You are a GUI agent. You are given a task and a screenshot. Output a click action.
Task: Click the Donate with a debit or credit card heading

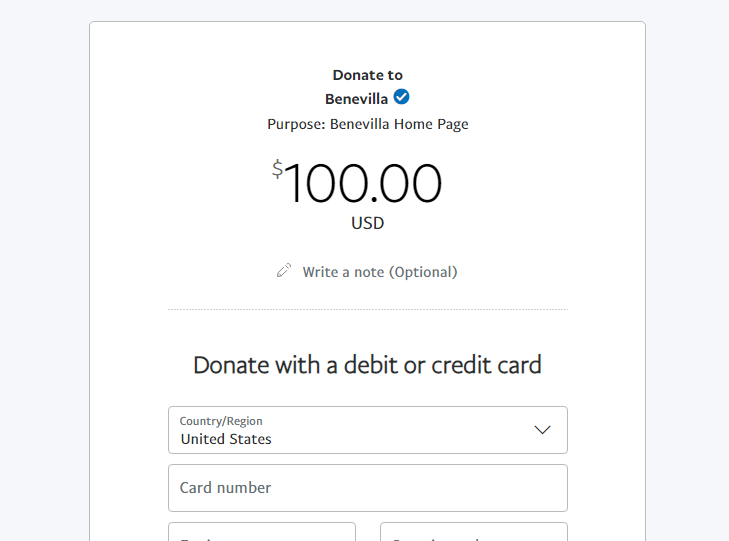367,365
